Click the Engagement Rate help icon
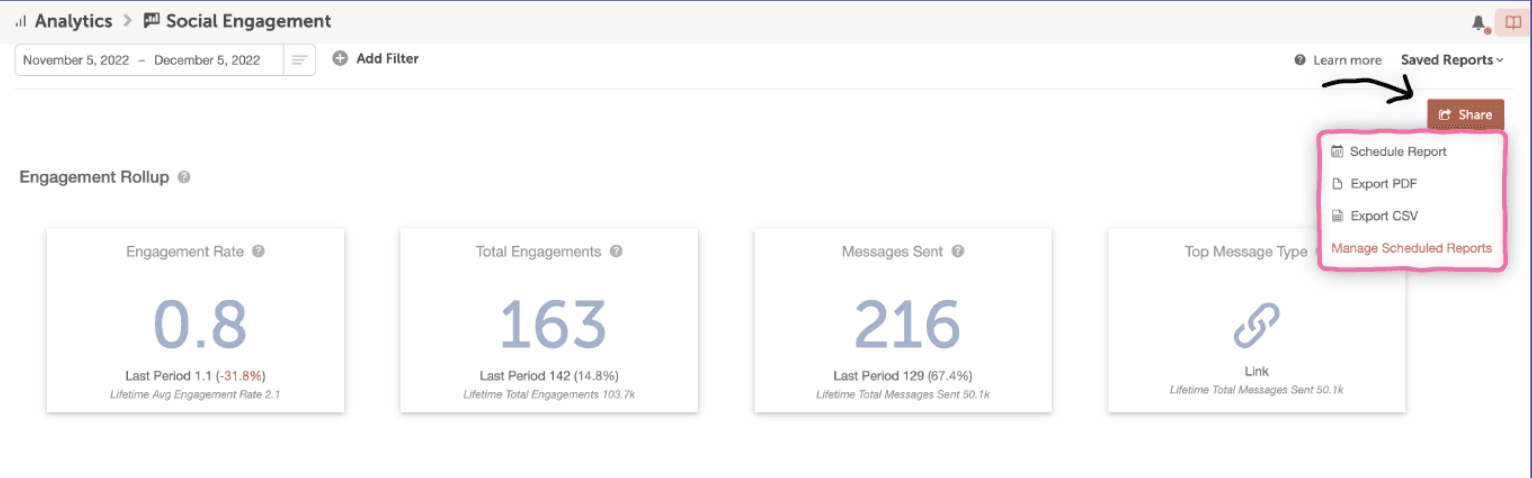 [258, 252]
